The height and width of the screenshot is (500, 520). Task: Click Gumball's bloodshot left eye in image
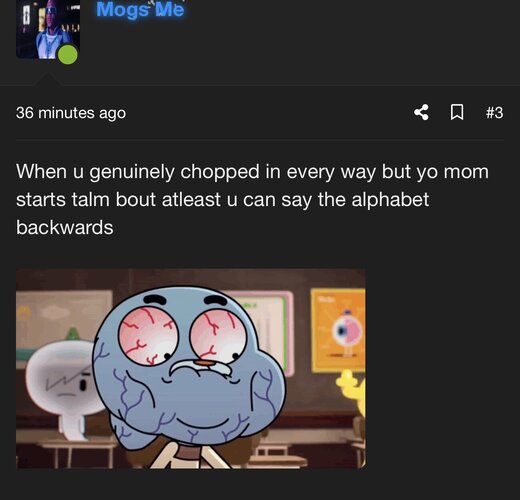click(x=148, y=336)
